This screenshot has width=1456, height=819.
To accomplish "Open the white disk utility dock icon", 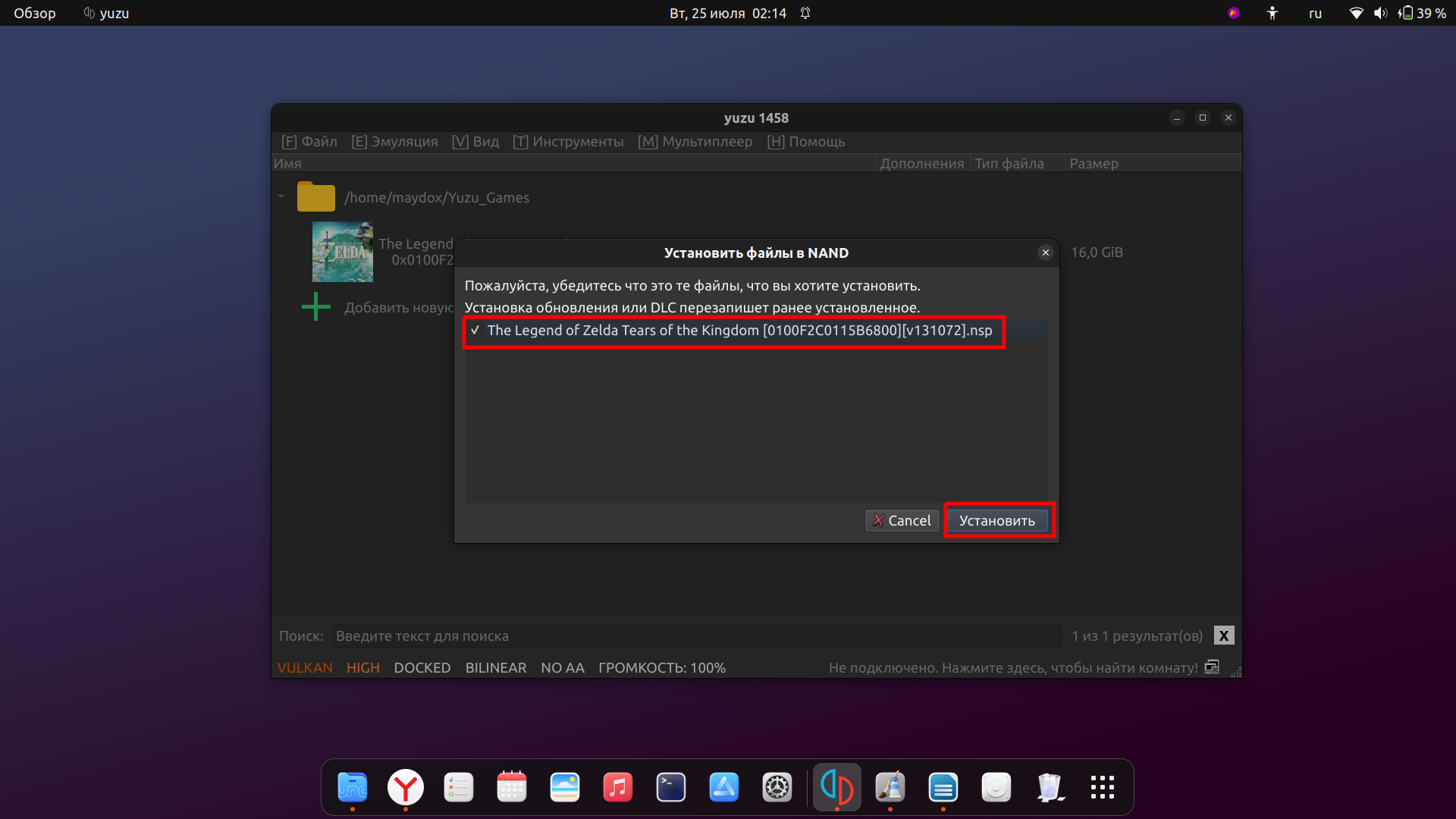I will [x=996, y=787].
